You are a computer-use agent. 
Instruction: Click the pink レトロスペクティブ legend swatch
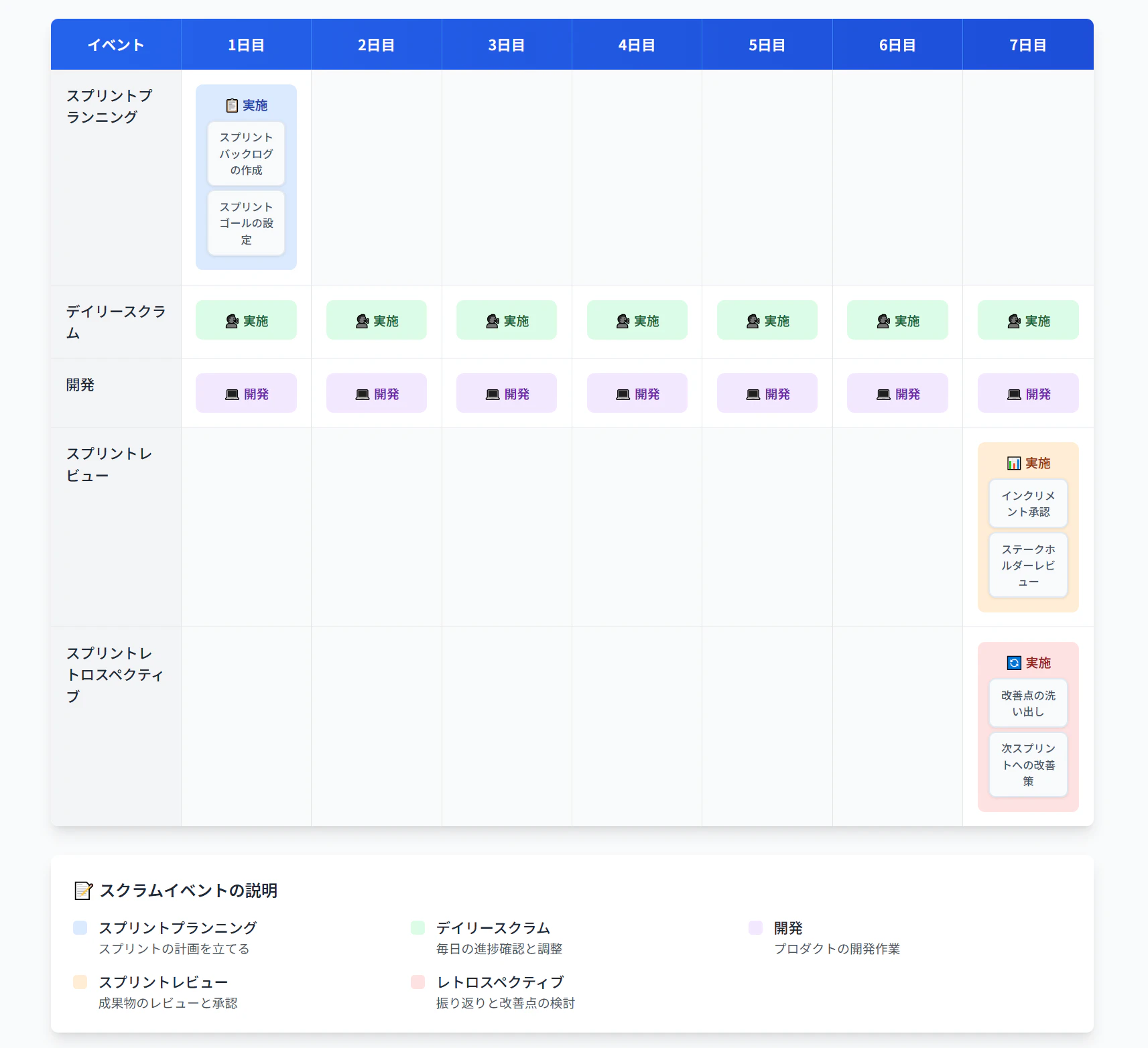[x=418, y=982]
